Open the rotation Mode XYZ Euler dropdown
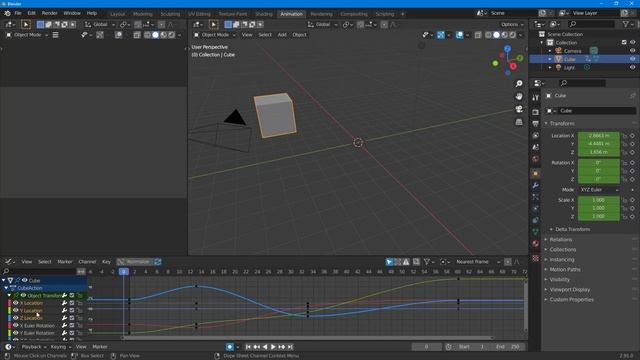This screenshot has width=640, height=360. 599,190
